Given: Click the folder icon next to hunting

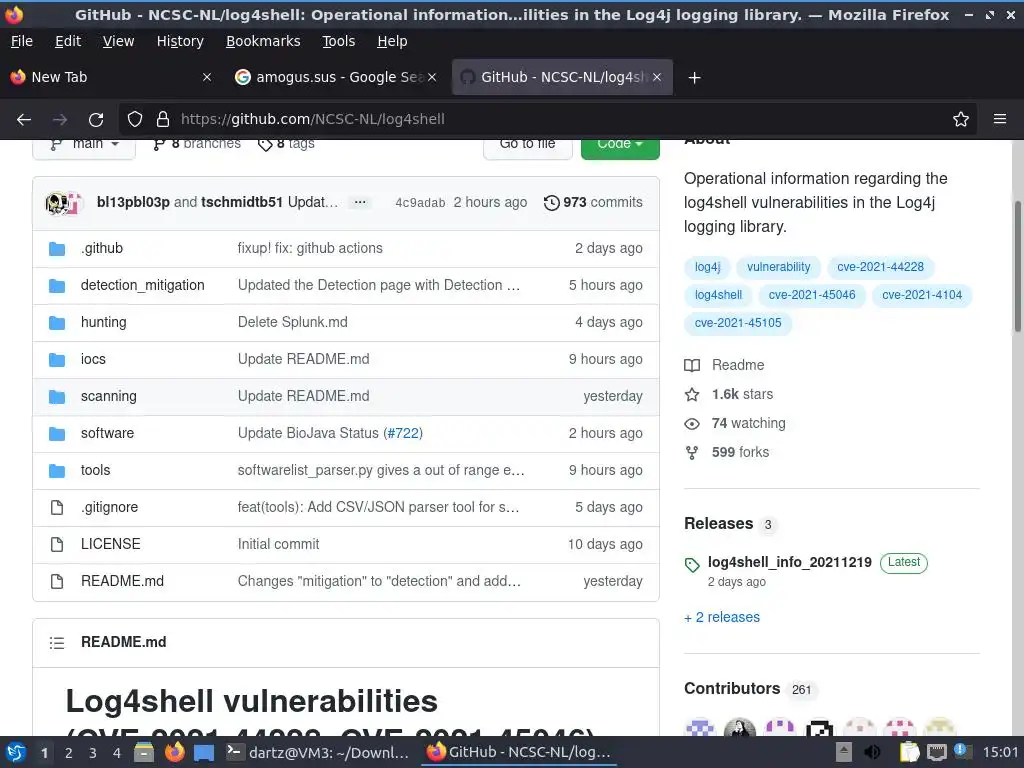Looking at the screenshot, I should (x=57, y=323).
